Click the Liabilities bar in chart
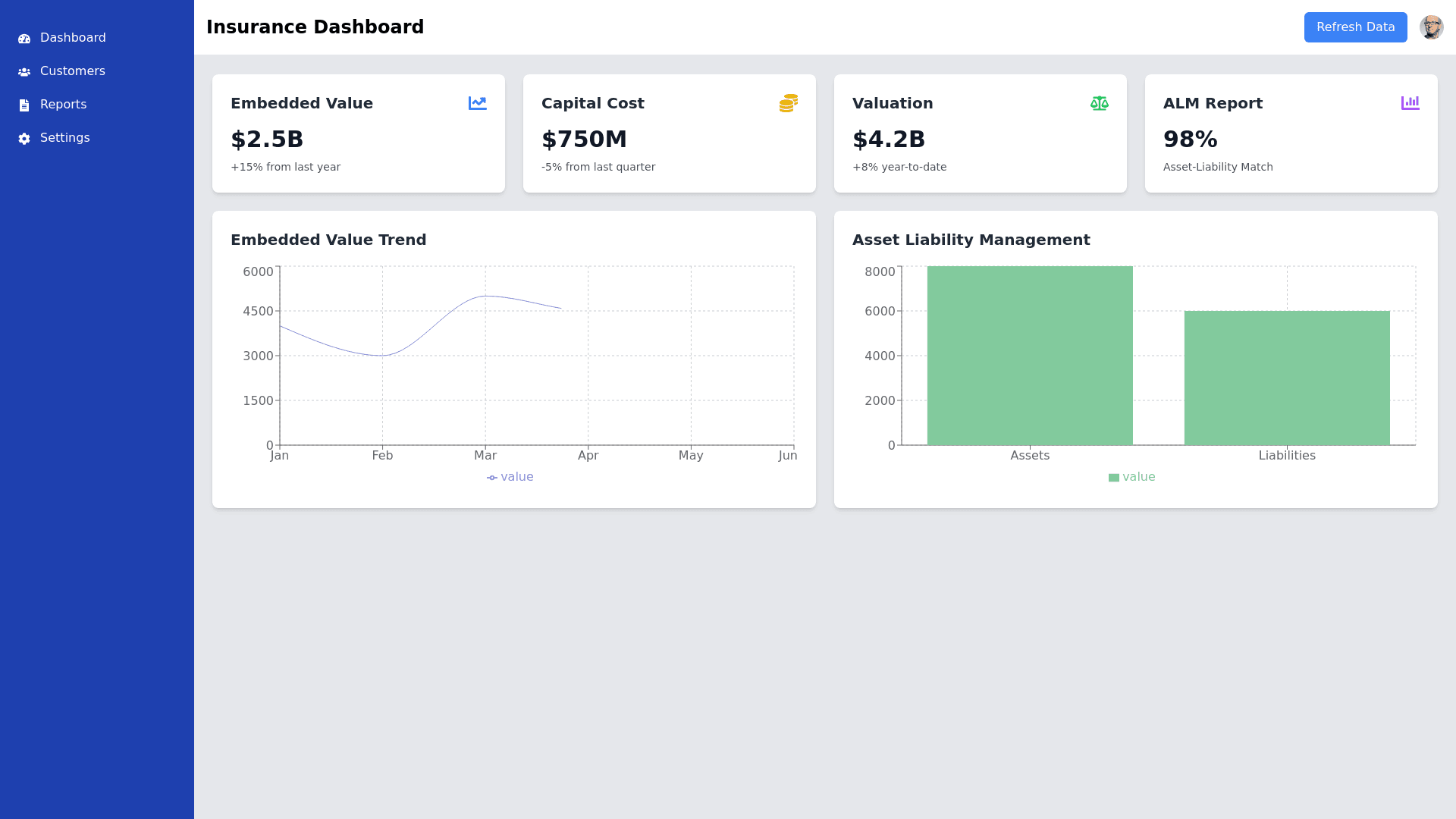Screen dimensions: 1456x819 click(1286, 378)
